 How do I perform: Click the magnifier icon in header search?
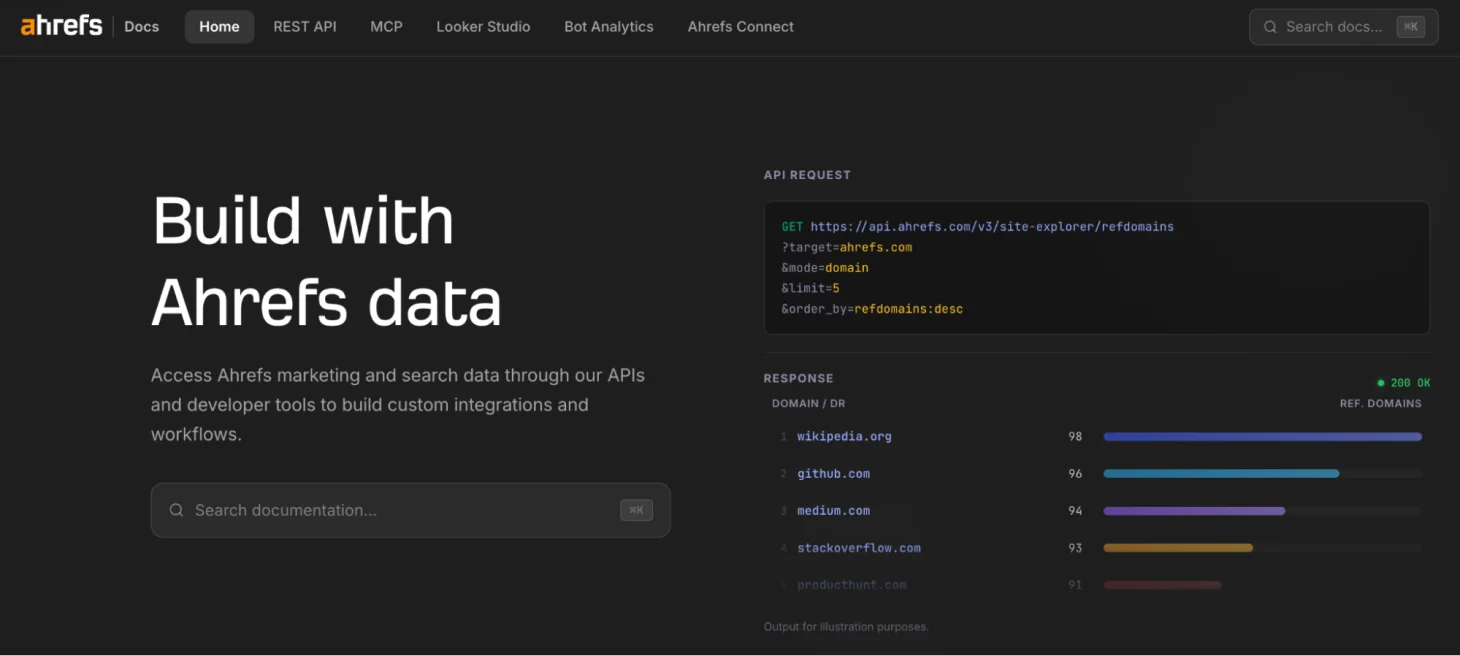click(x=1270, y=27)
